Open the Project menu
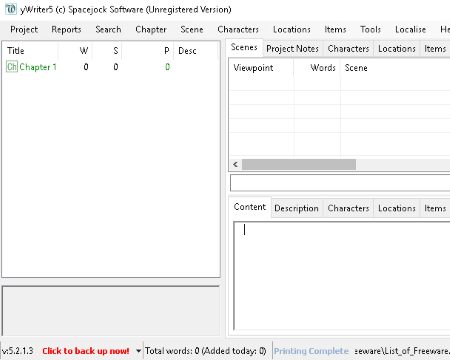Screen dimensions: 450x360 (24, 30)
